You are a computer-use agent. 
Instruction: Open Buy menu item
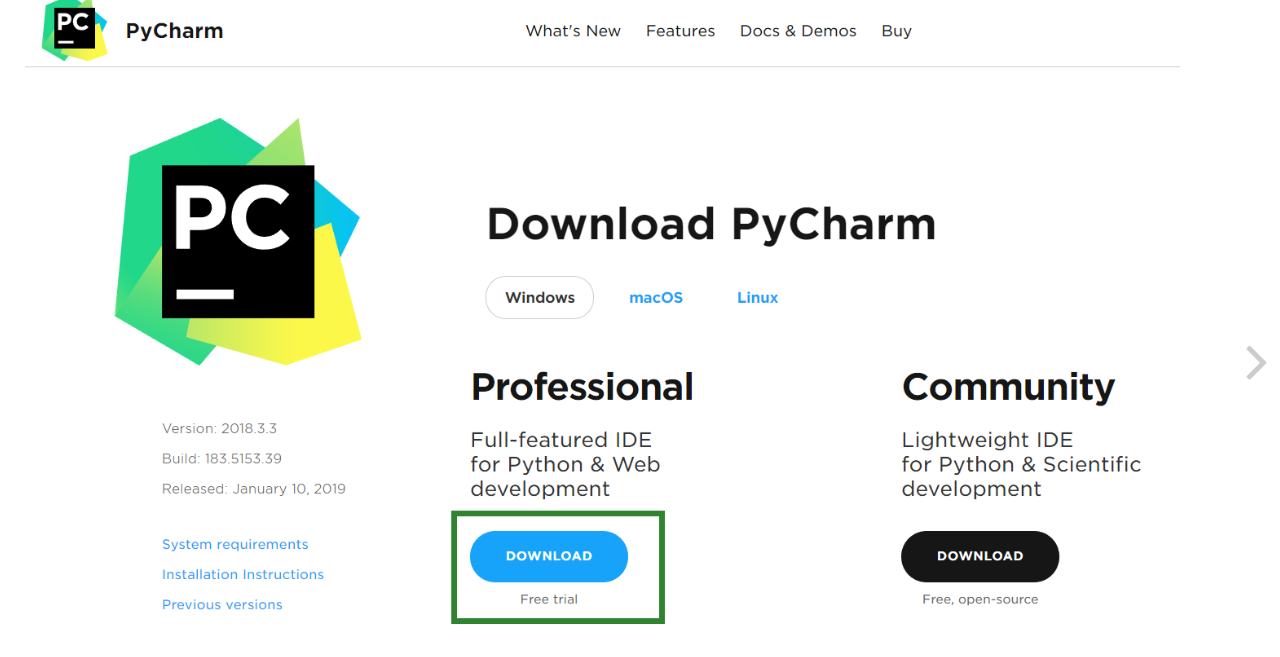(x=896, y=31)
